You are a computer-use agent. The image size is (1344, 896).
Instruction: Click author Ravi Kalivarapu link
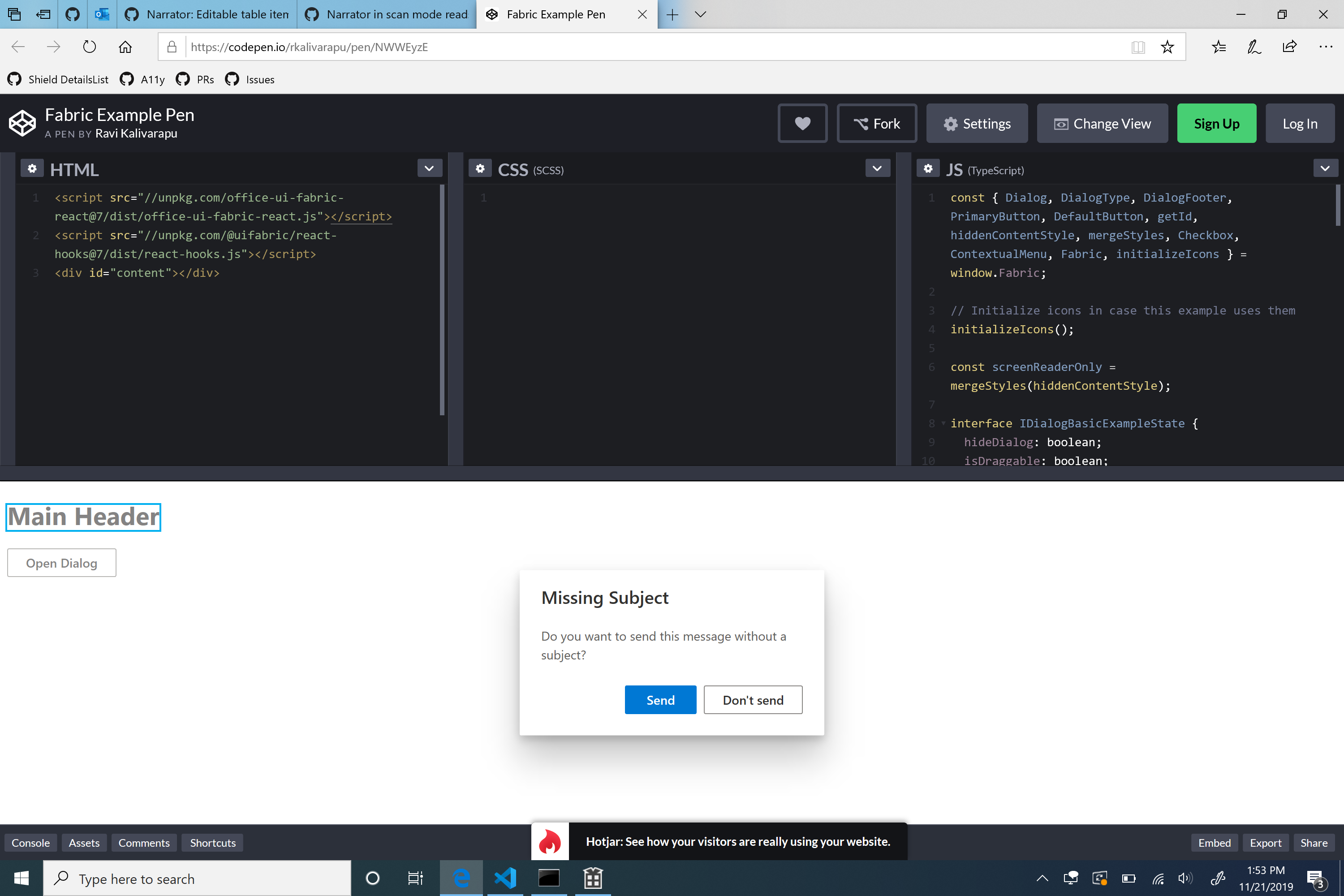[136, 133]
